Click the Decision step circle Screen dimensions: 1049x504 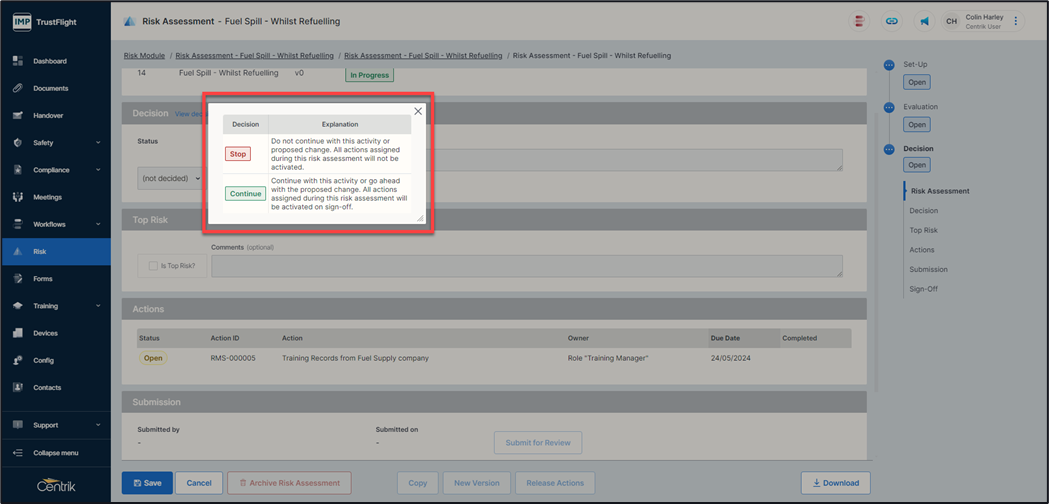click(x=888, y=149)
